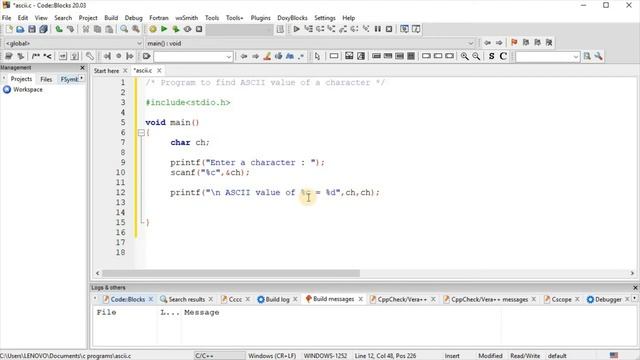Click the Open file icon

(x=20, y=29)
